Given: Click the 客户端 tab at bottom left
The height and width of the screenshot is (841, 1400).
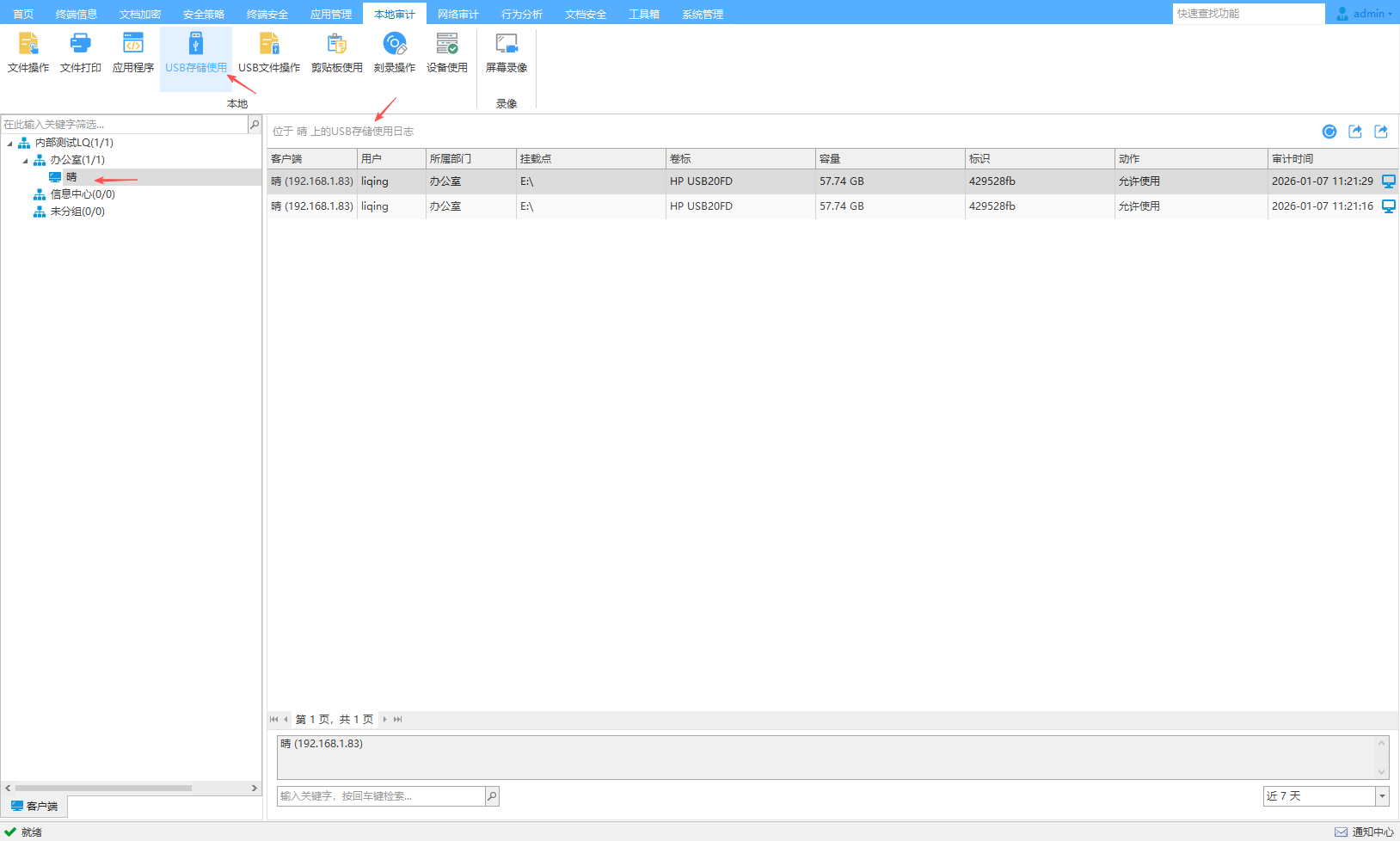Looking at the screenshot, I should coord(34,806).
